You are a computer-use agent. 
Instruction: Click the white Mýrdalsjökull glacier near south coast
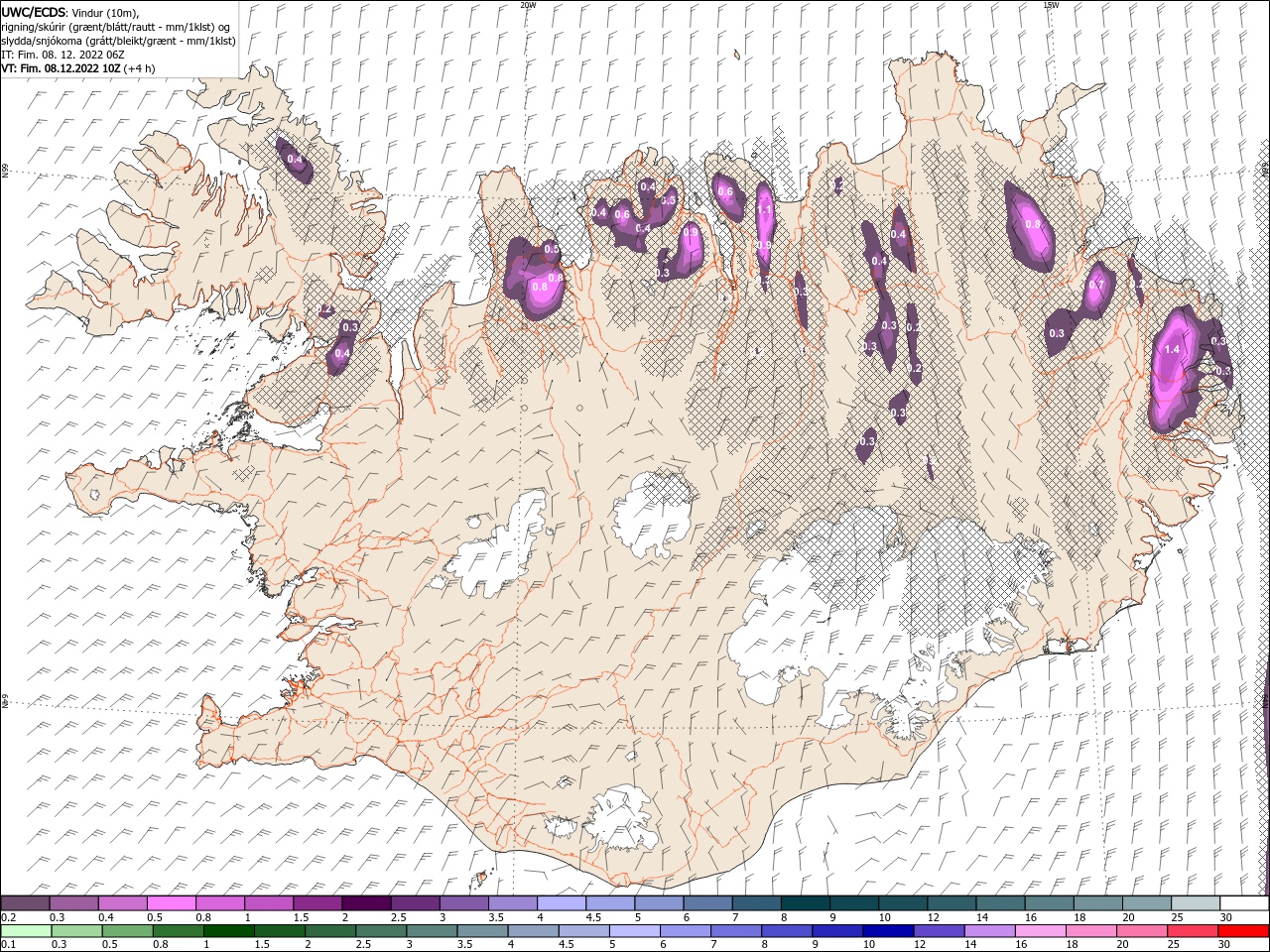620,818
